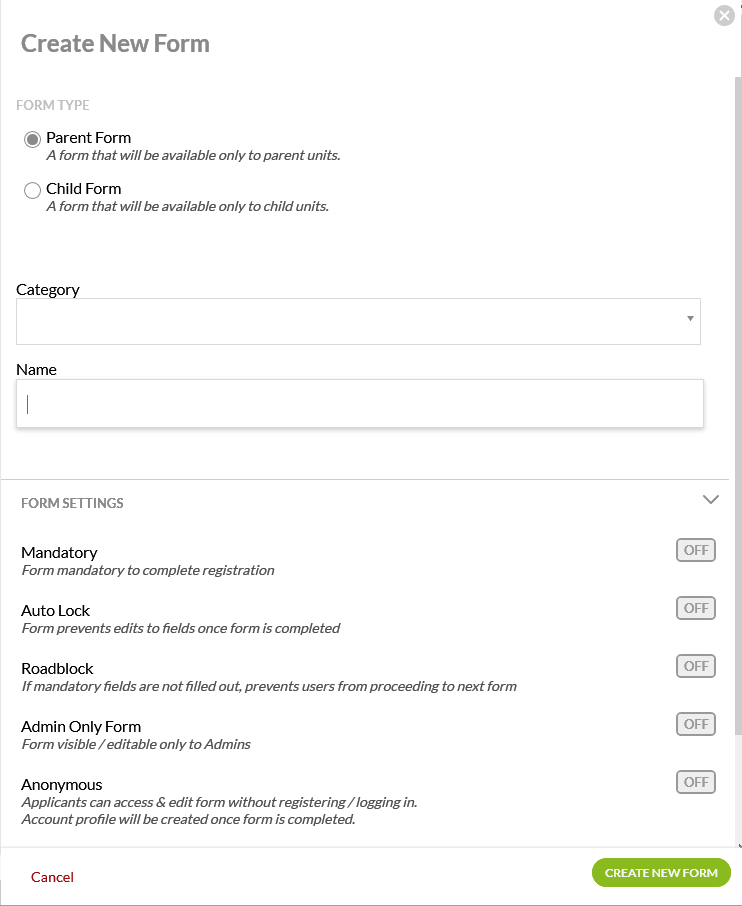Click the Parent Form label text
The width and height of the screenshot is (742, 906).
coord(88,138)
